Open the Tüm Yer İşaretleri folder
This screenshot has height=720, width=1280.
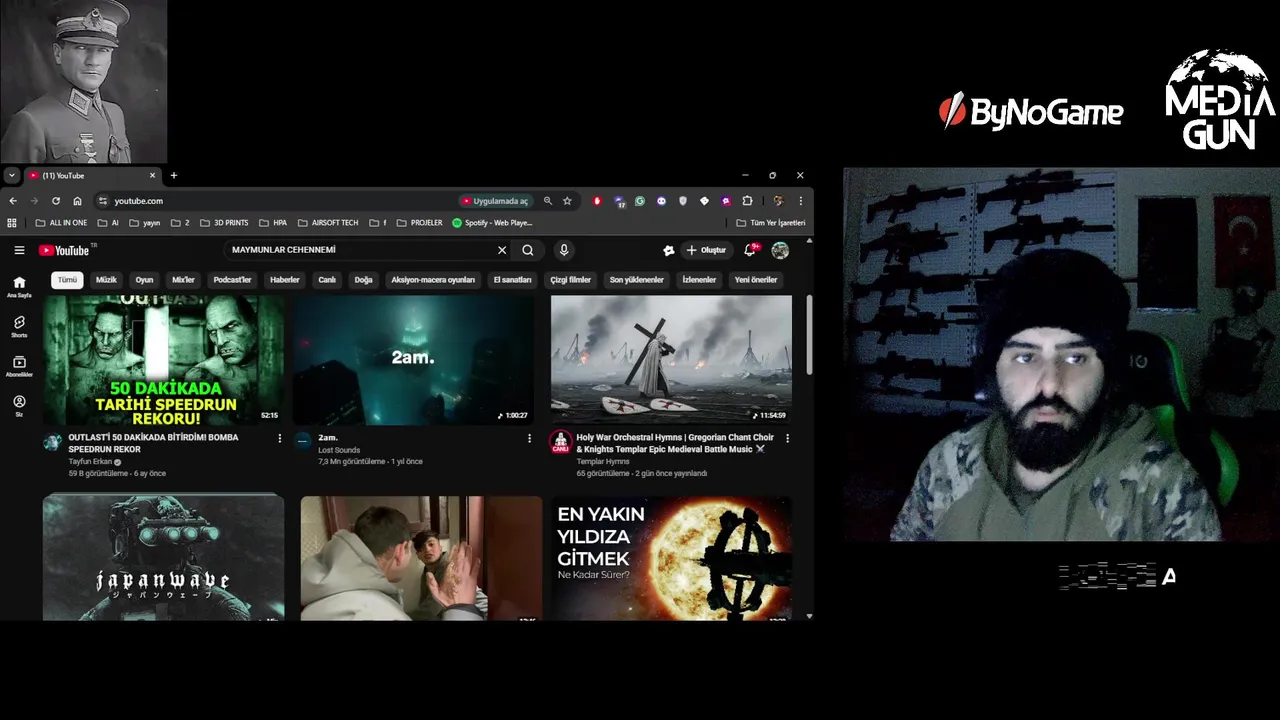pos(771,223)
